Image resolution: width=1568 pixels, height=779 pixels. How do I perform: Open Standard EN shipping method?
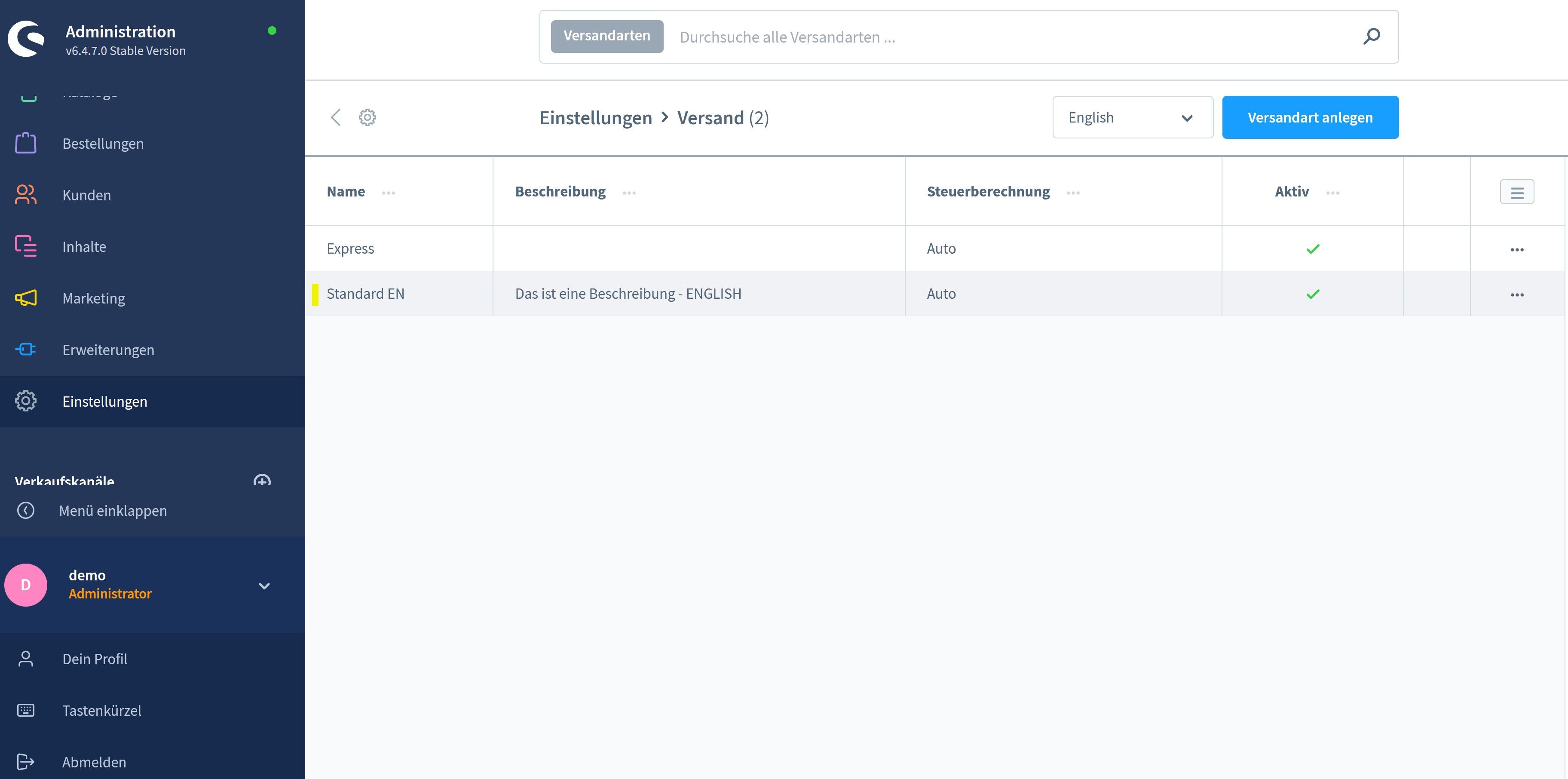pos(365,293)
